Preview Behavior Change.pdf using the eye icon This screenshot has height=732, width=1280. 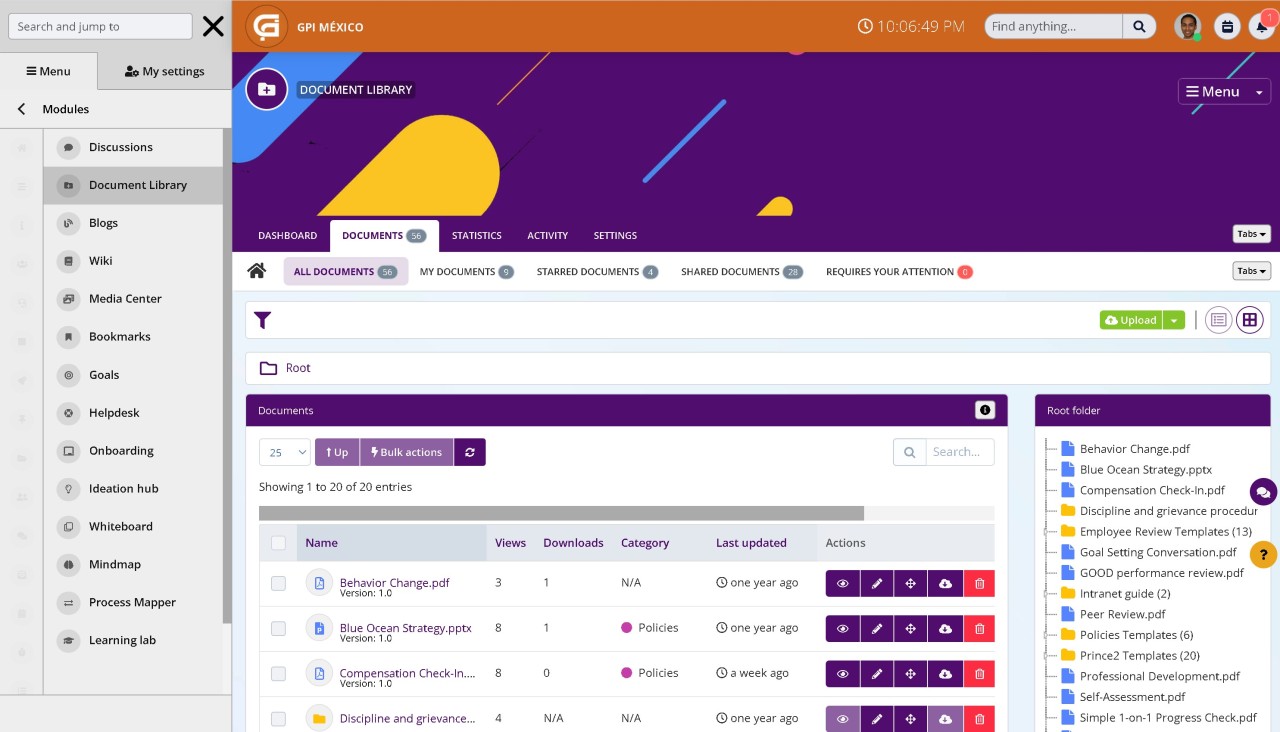pos(842,583)
